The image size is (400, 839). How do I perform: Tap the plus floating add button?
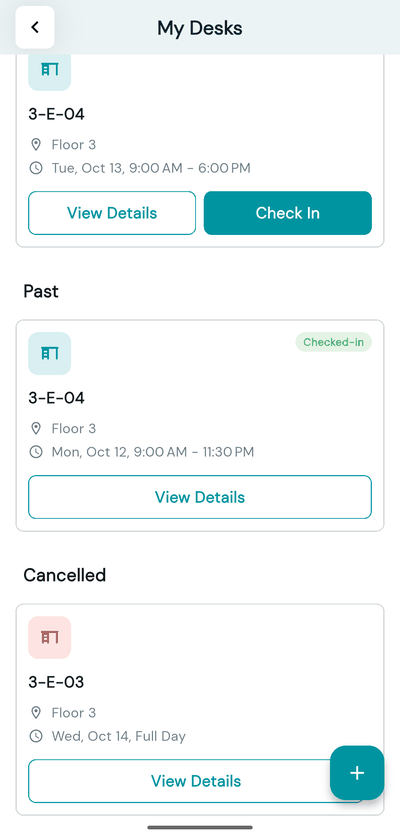(357, 773)
